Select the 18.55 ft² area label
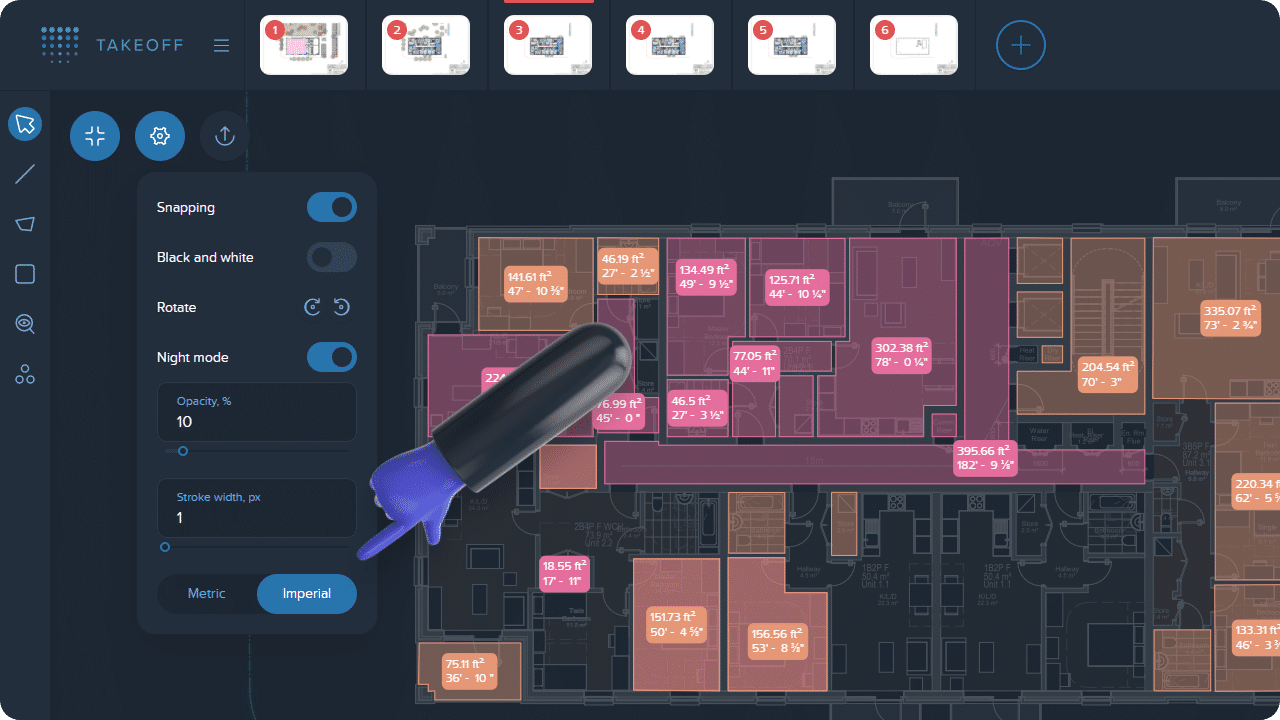Screen dimensions: 1280x720 pyautogui.click(x=563, y=573)
